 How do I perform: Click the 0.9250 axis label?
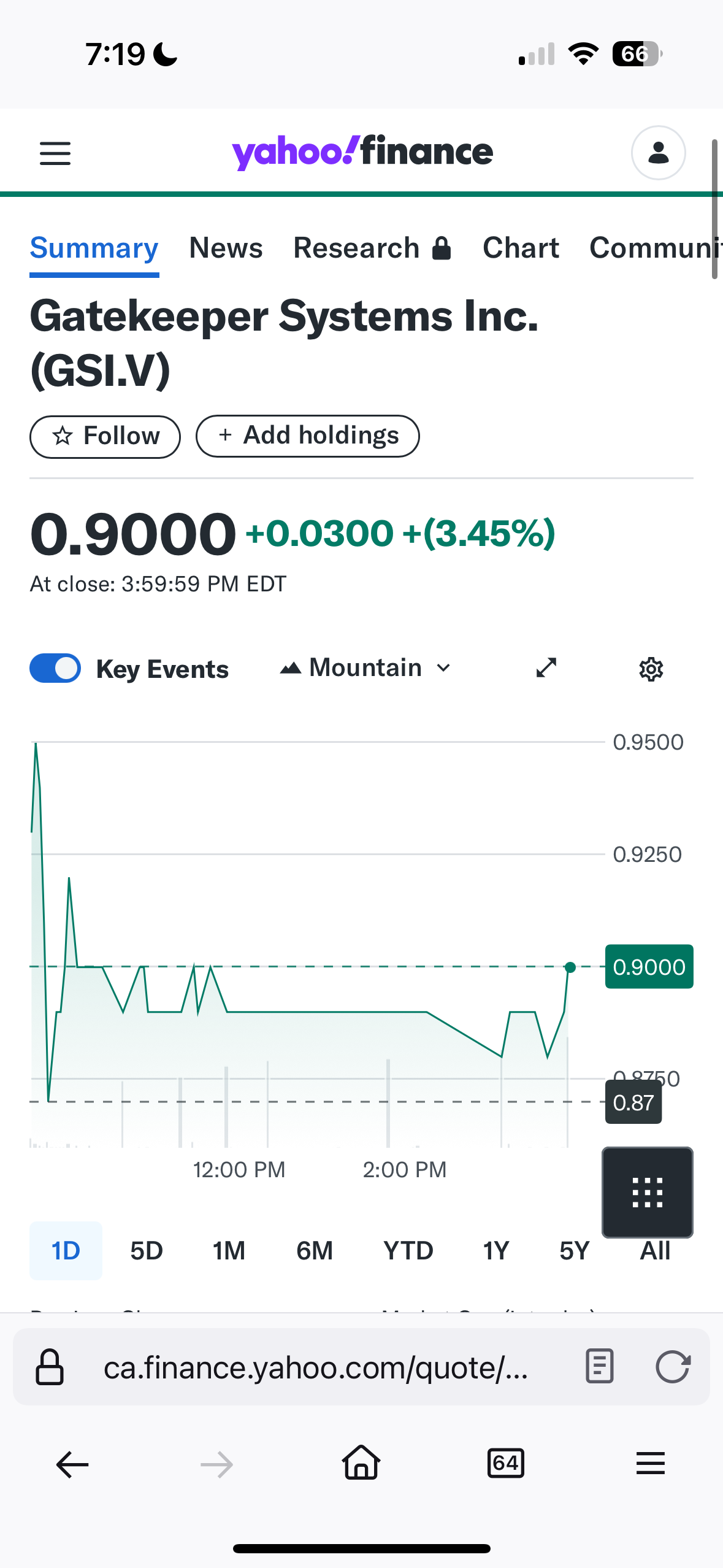coord(648,855)
